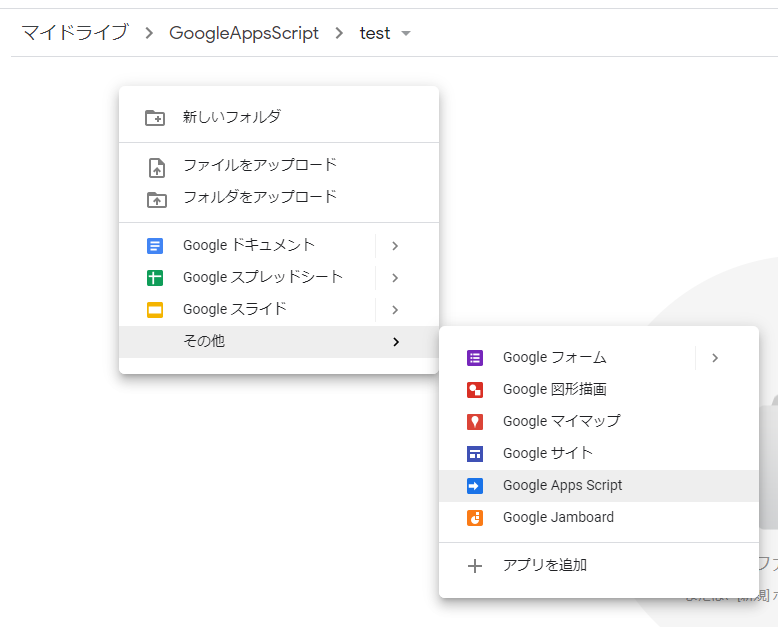Image resolution: width=778 pixels, height=627 pixels.
Task: Click the yellow Google Slides icon
Action: 155,310
